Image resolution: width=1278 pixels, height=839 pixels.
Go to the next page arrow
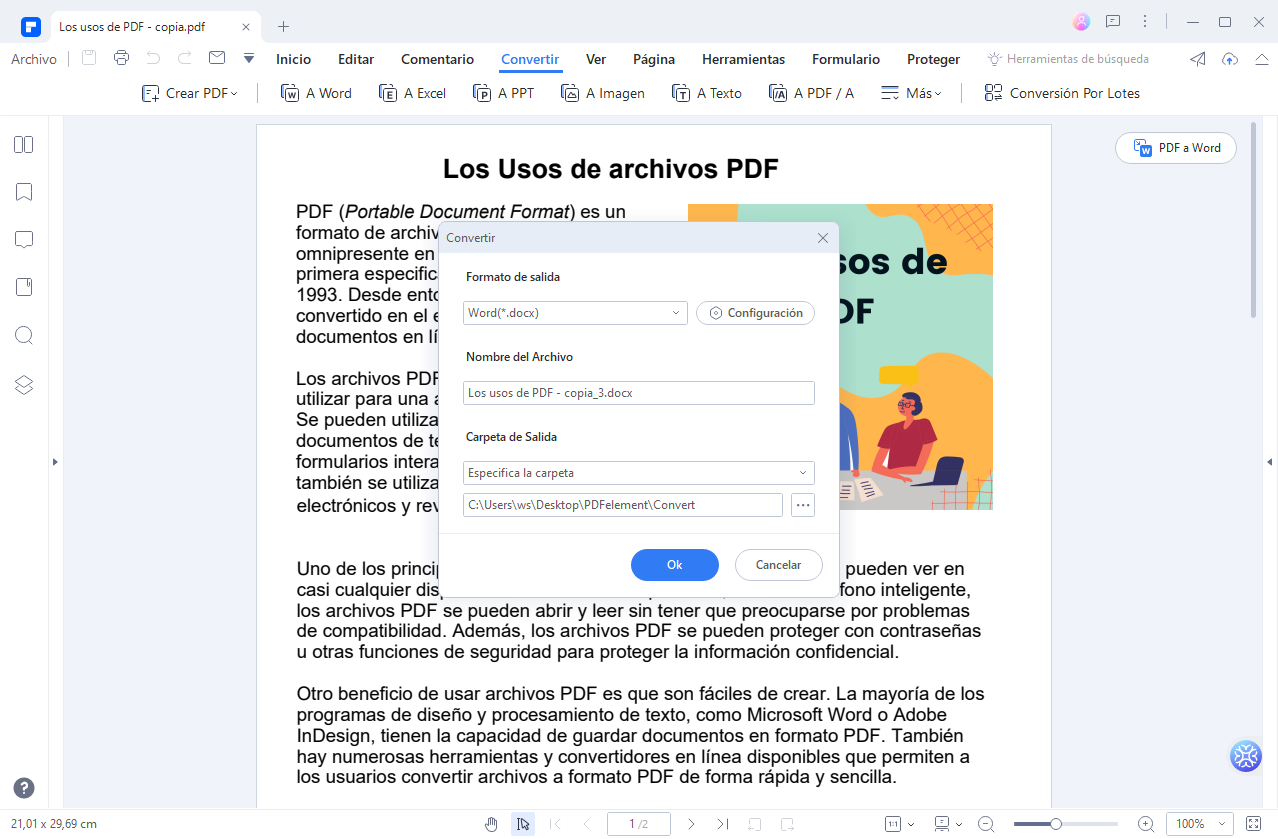click(x=691, y=824)
